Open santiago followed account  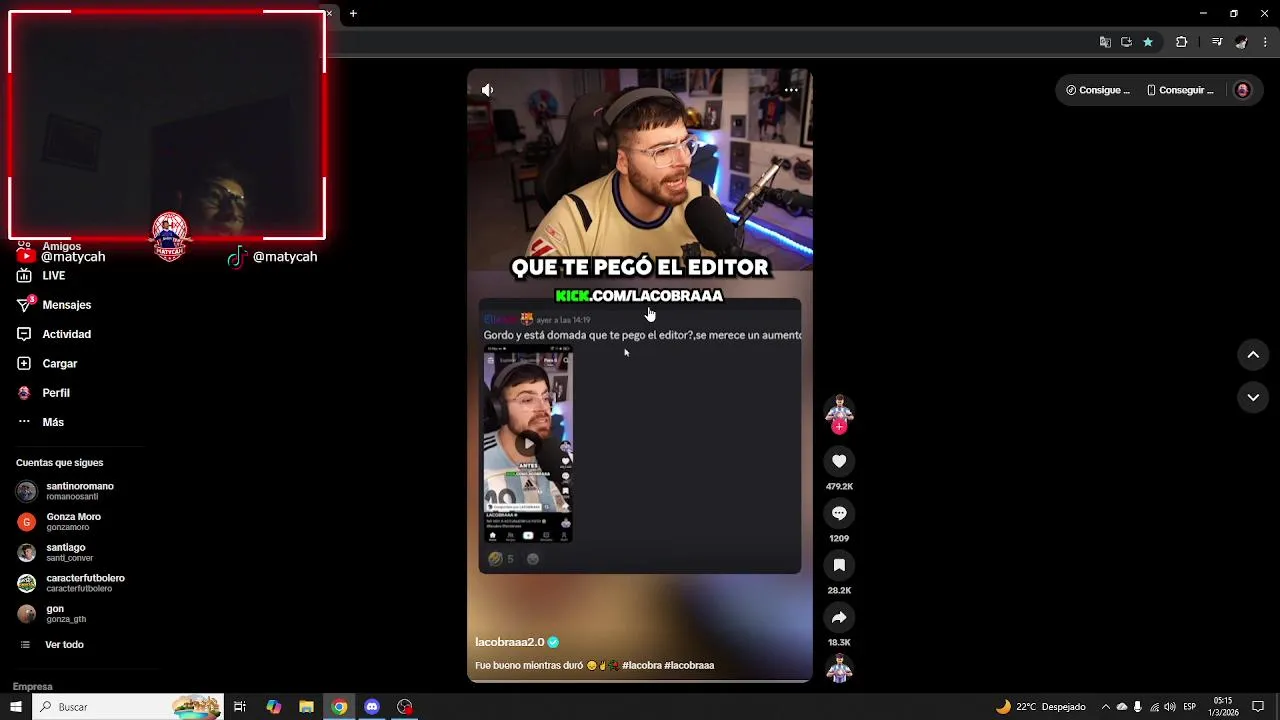click(56, 552)
